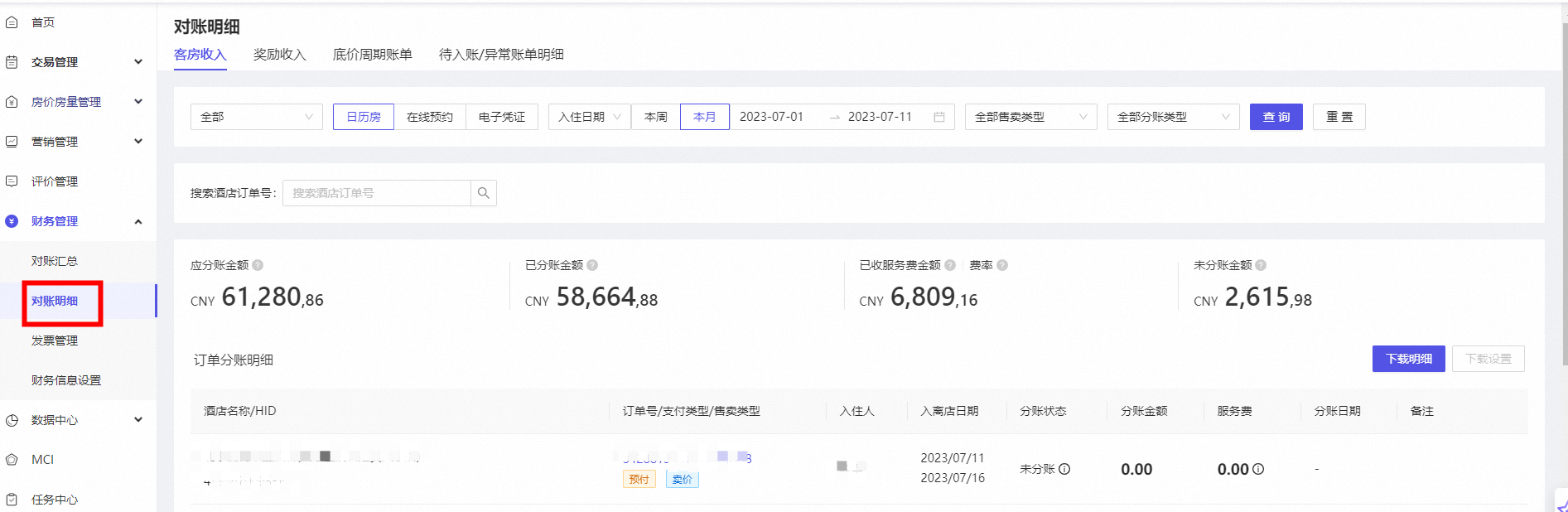Click help icon beside 应分账金额
The image size is (1568, 512).
pos(258,265)
